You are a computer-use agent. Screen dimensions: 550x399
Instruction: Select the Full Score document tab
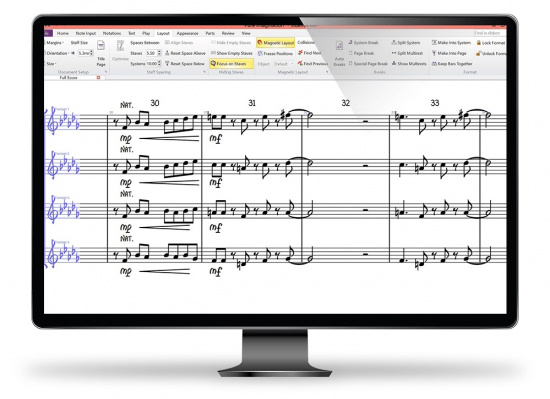coord(69,78)
